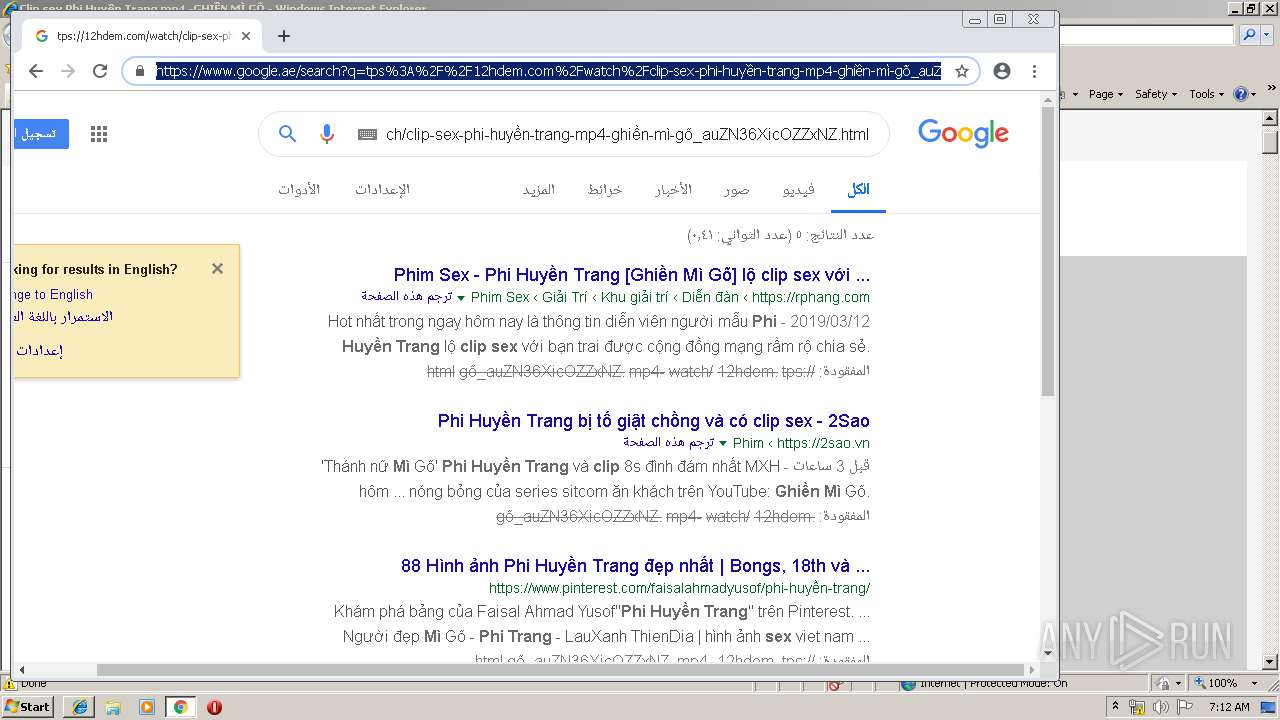Expand Internet Explorer search provider dropdown
The image size is (1280, 720).
(1265, 35)
